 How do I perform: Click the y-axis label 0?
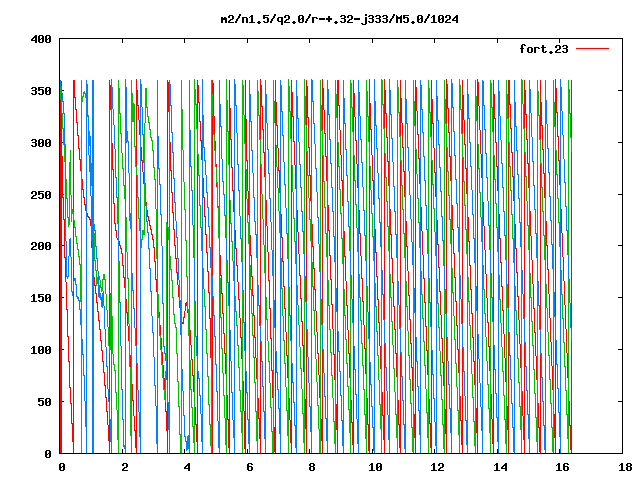pyautogui.click(x=48, y=453)
